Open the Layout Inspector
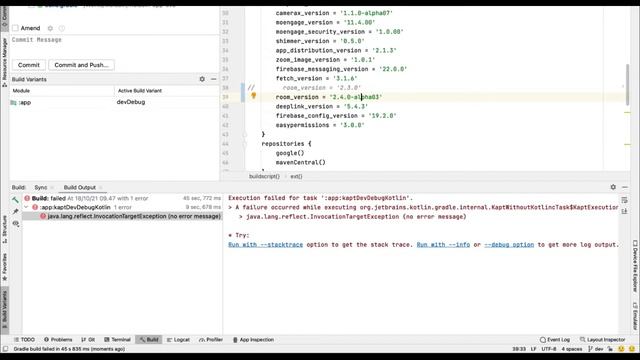This screenshot has height=360, width=640. point(602,340)
